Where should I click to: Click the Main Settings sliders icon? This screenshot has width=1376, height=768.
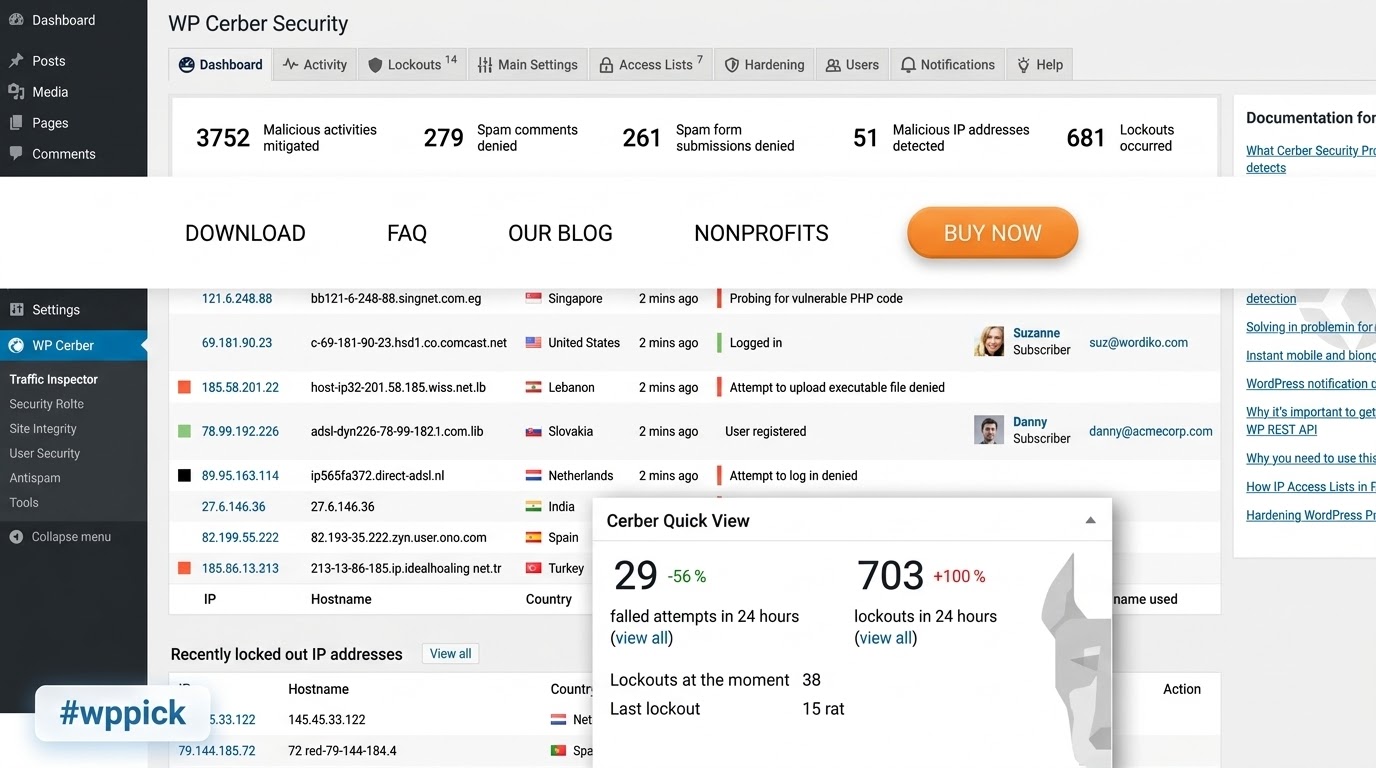point(485,65)
